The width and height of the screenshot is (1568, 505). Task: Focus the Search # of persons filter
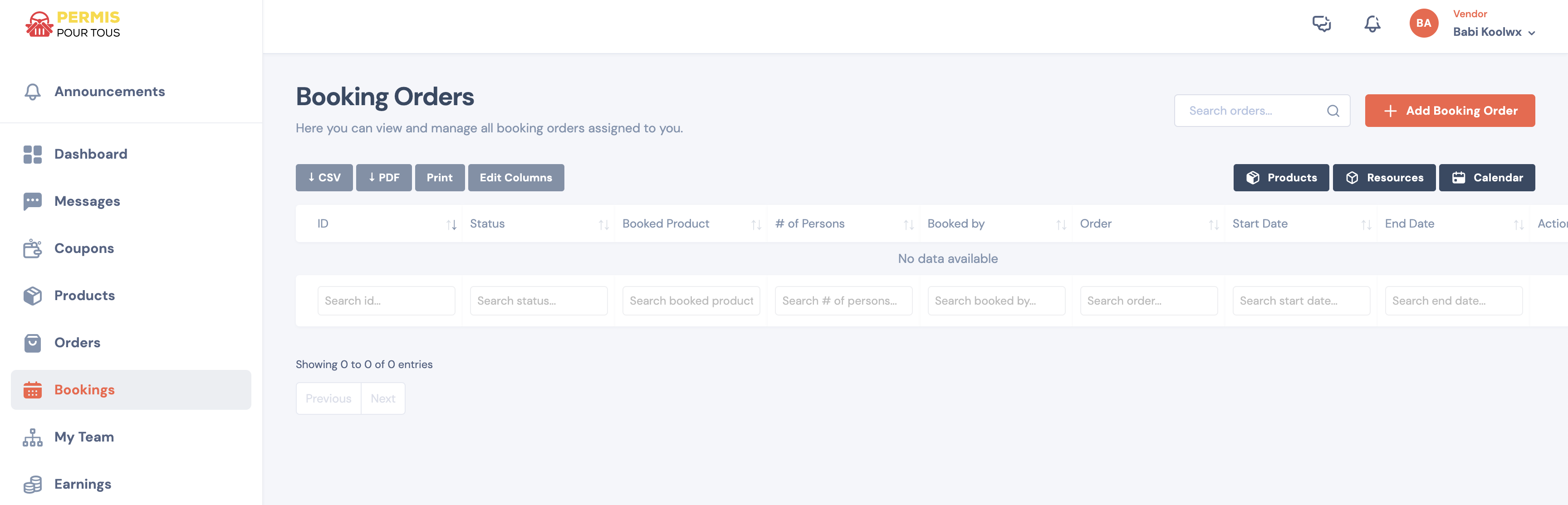click(x=843, y=301)
